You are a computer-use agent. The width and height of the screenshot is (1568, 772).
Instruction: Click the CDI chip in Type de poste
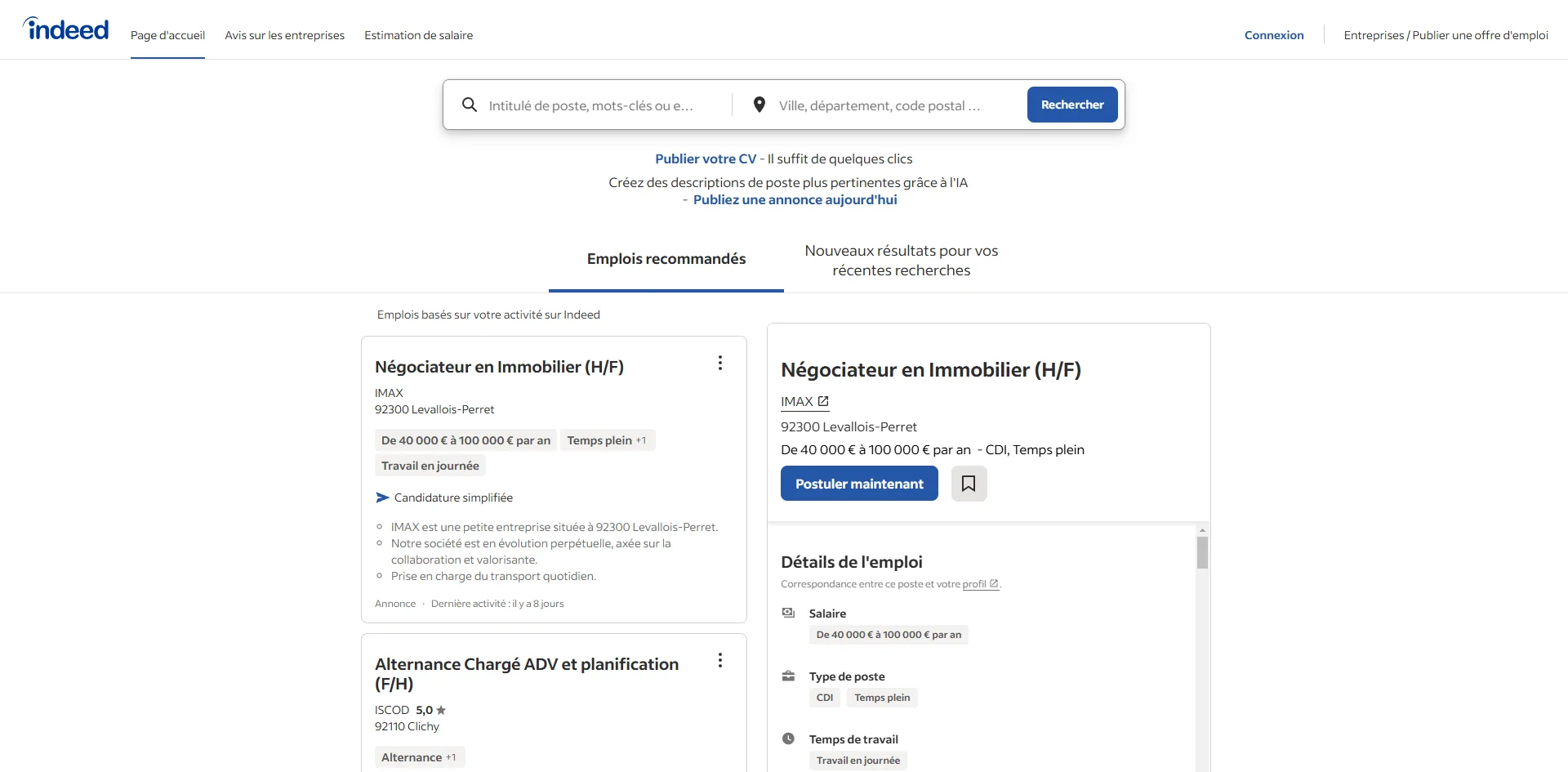tap(825, 698)
